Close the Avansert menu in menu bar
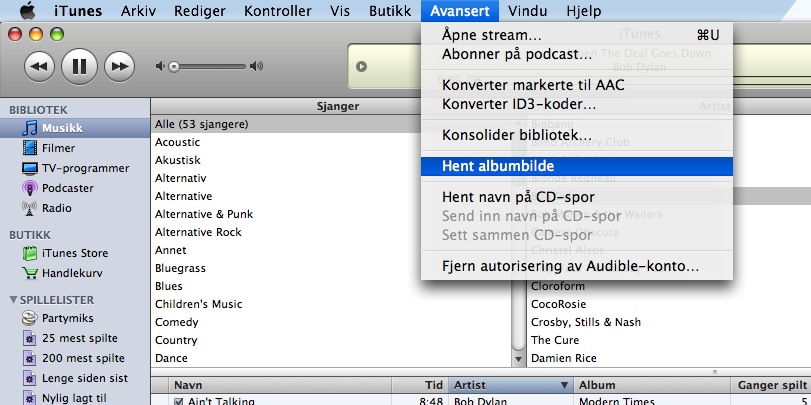 pos(460,11)
